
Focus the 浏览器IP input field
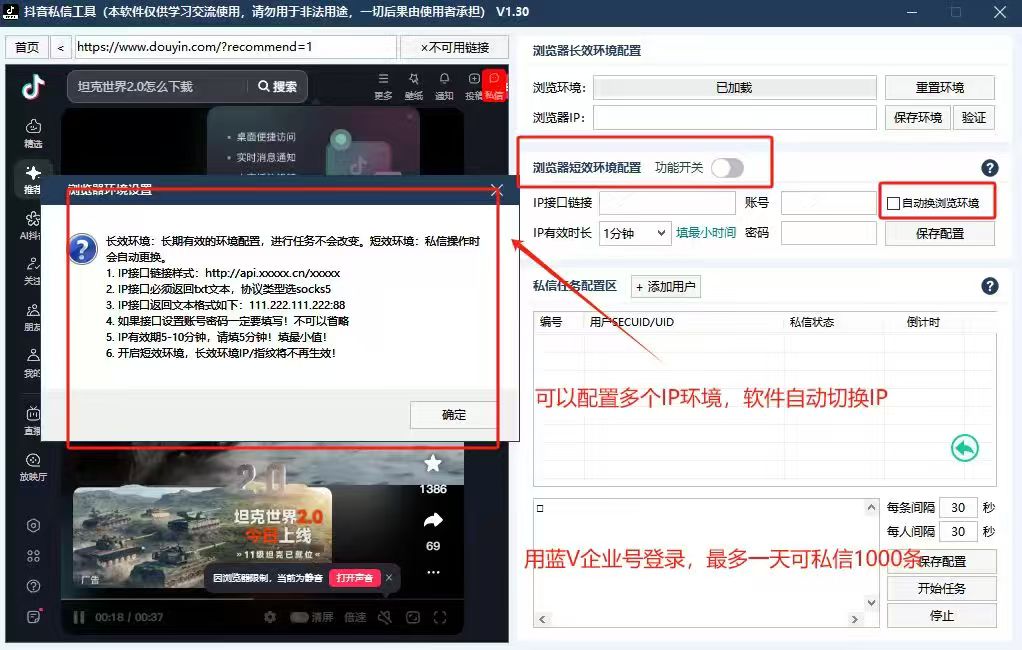735,117
